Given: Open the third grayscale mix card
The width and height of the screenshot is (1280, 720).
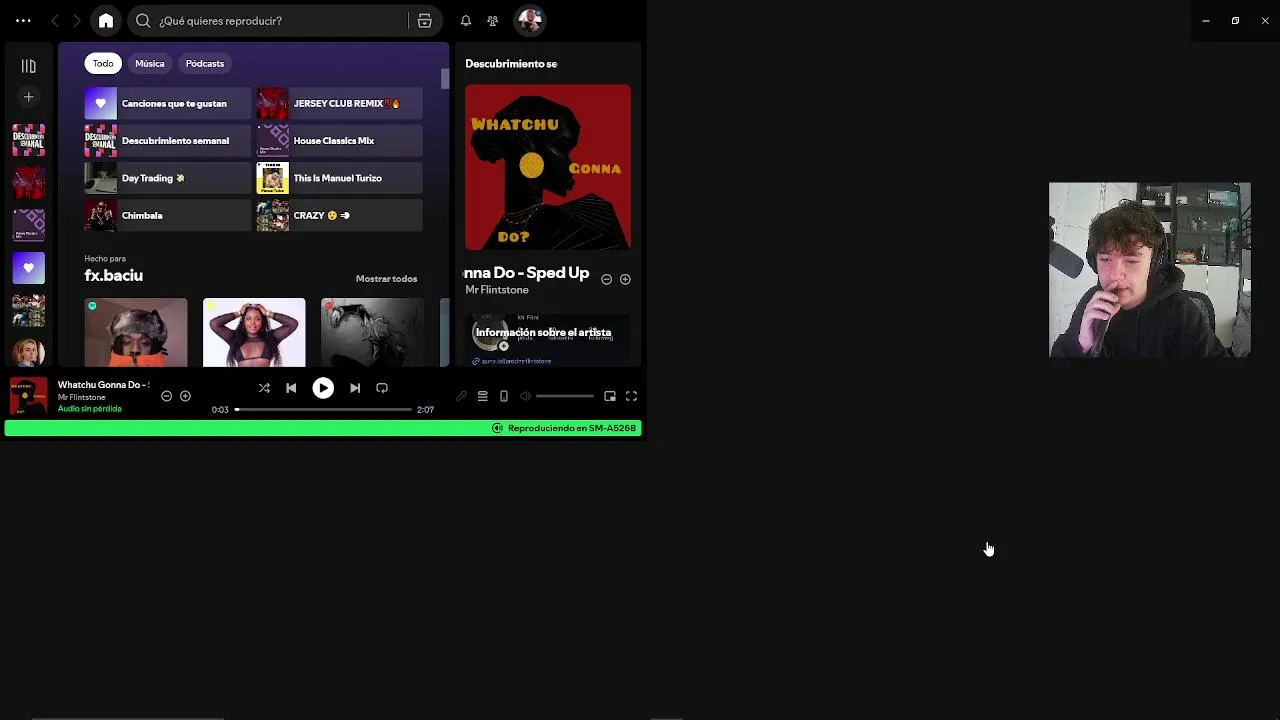Looking at the screenshot, I should pos(372,332).
